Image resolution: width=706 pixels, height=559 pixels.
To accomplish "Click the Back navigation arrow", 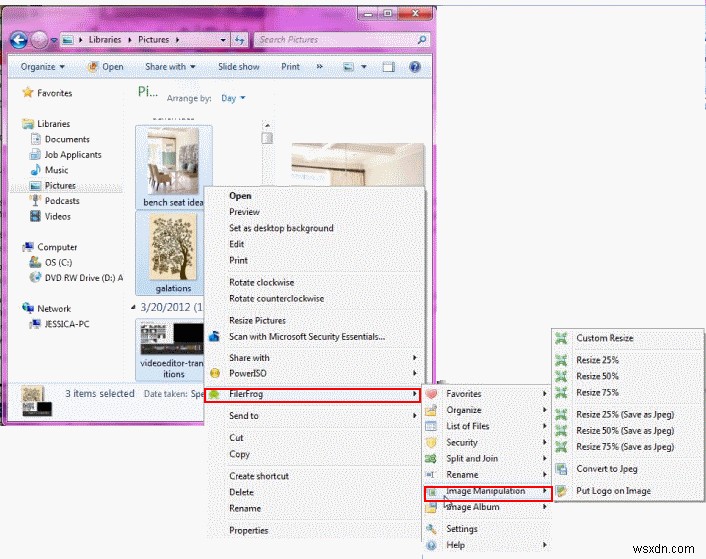I will tap(19, 40).
